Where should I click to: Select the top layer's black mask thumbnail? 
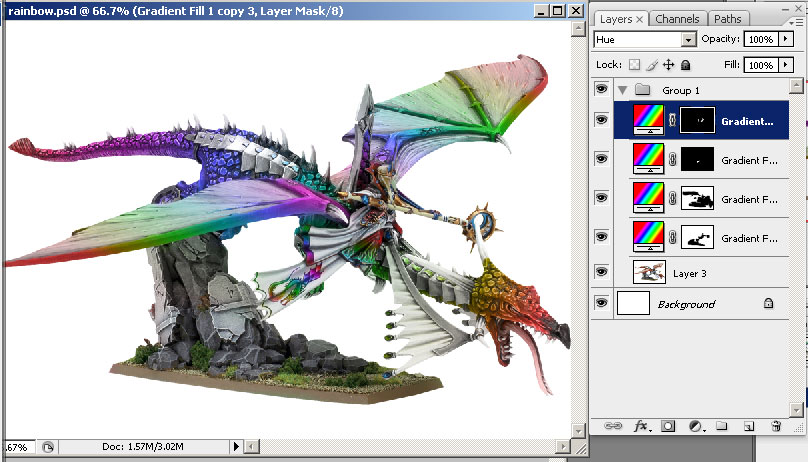698,120
